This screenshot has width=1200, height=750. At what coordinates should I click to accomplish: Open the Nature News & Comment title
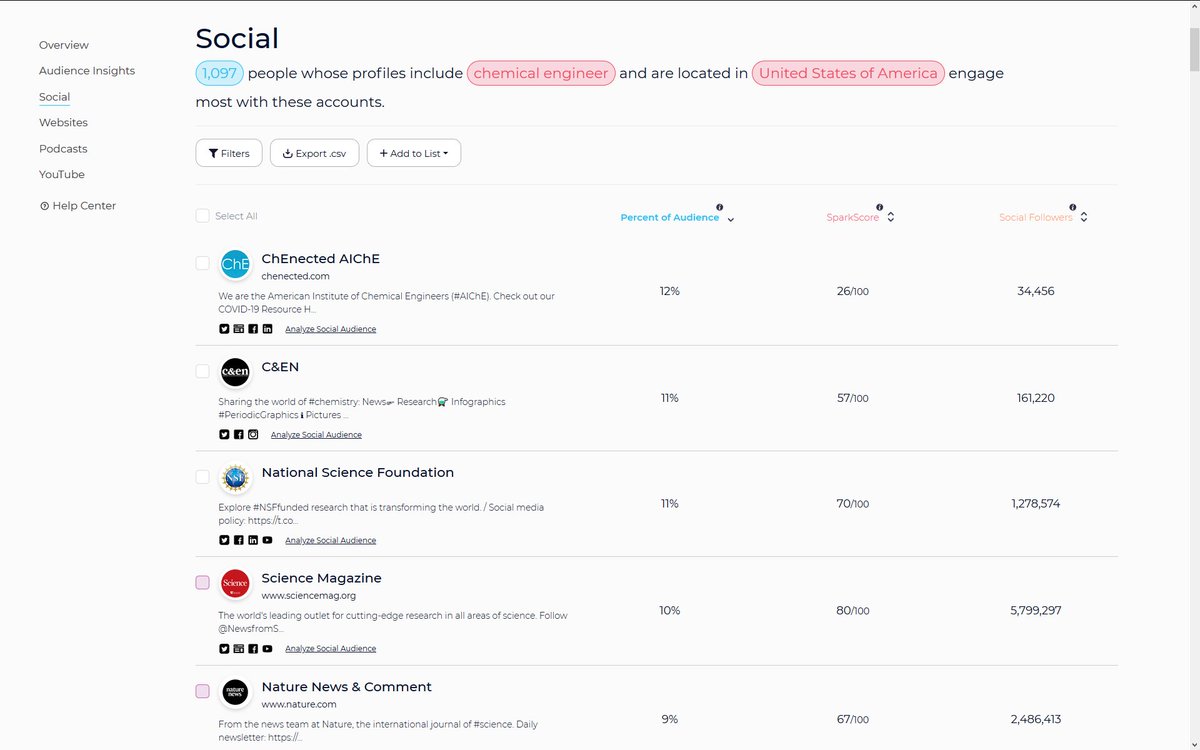tap(346, 687)
